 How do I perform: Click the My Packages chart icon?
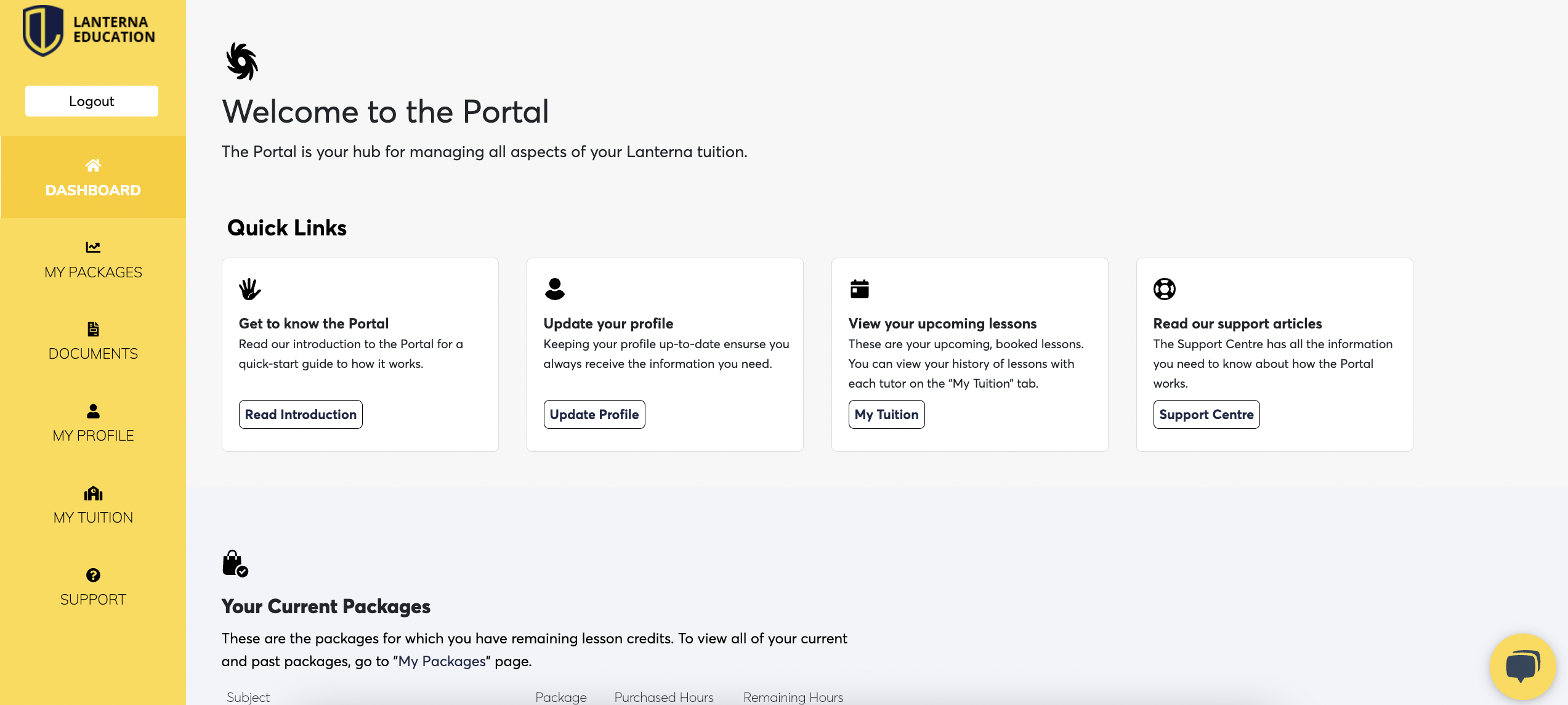tap(93, 247)
